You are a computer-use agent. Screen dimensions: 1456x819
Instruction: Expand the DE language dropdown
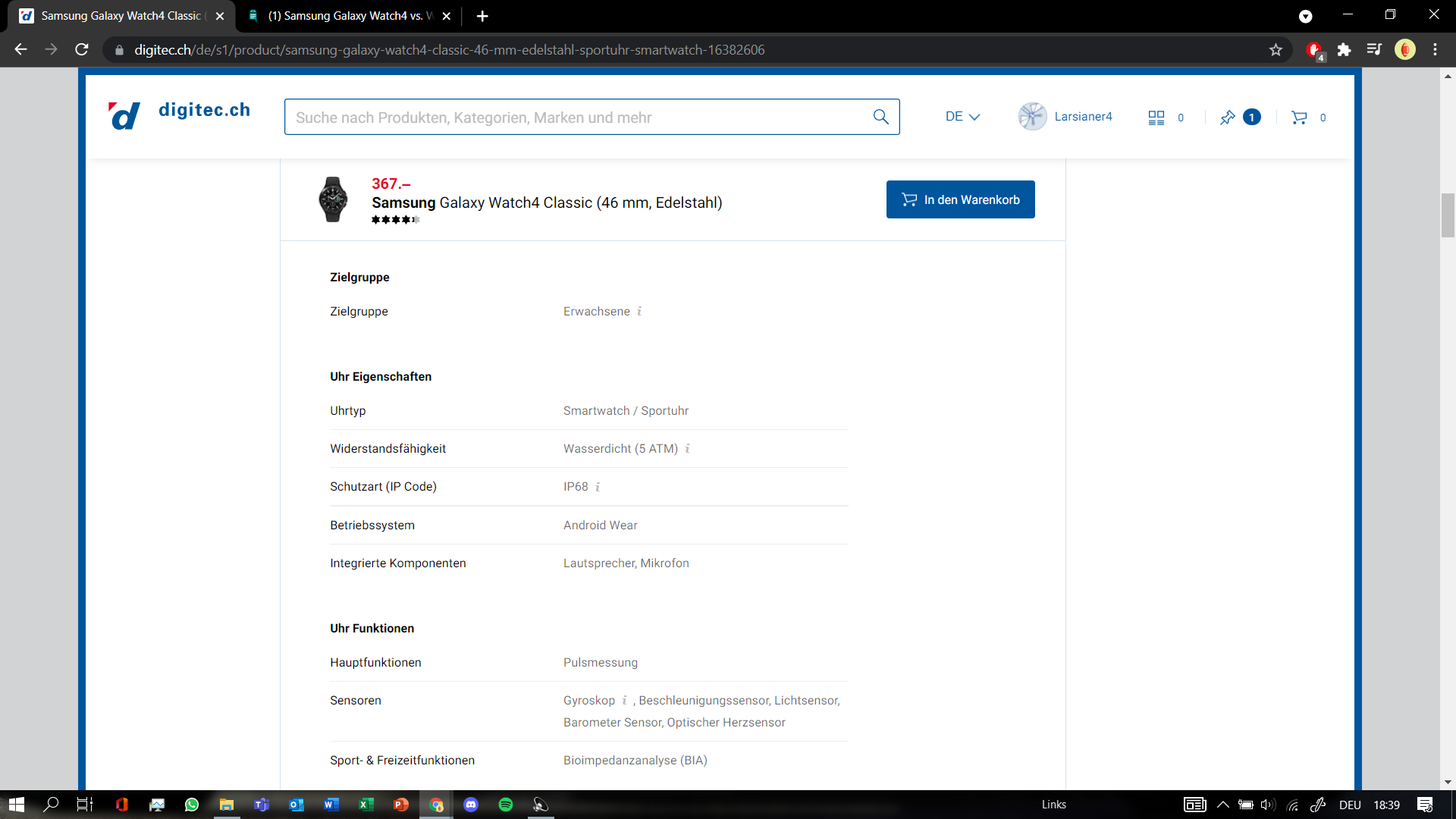[x=962, y=117]
